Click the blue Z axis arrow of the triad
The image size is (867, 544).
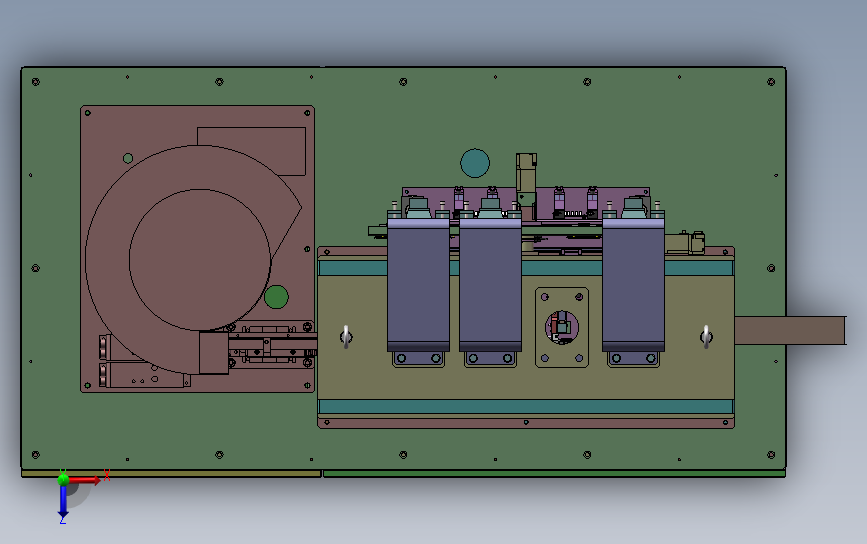click(63, 502)
